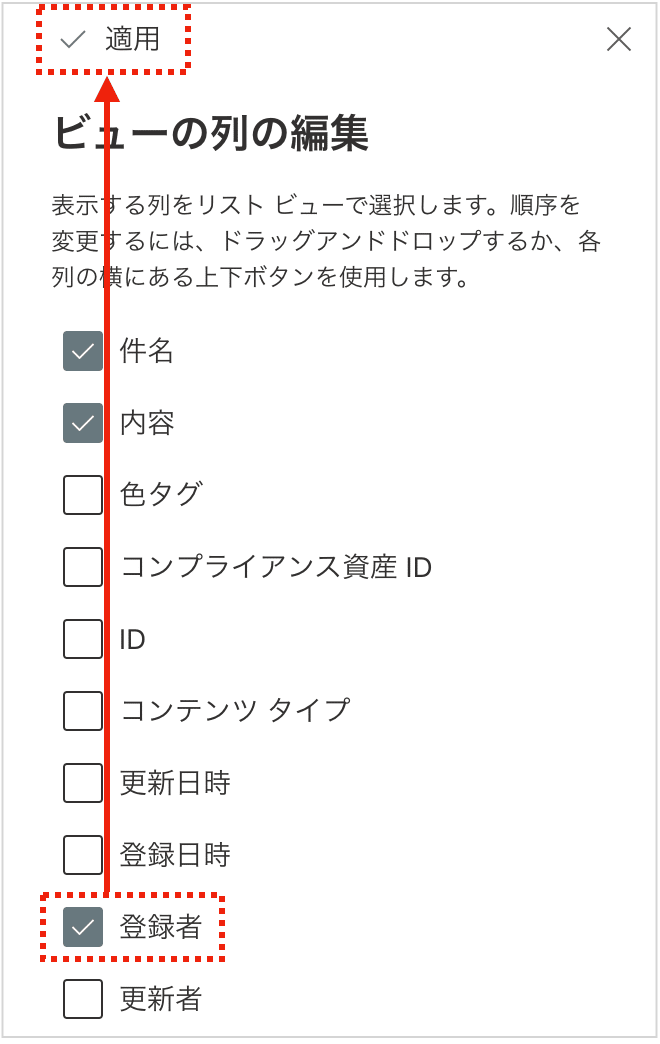660x1044 pixels.
Task: Uncheck the 件名 checkbox
Action: tap(83, 351)
